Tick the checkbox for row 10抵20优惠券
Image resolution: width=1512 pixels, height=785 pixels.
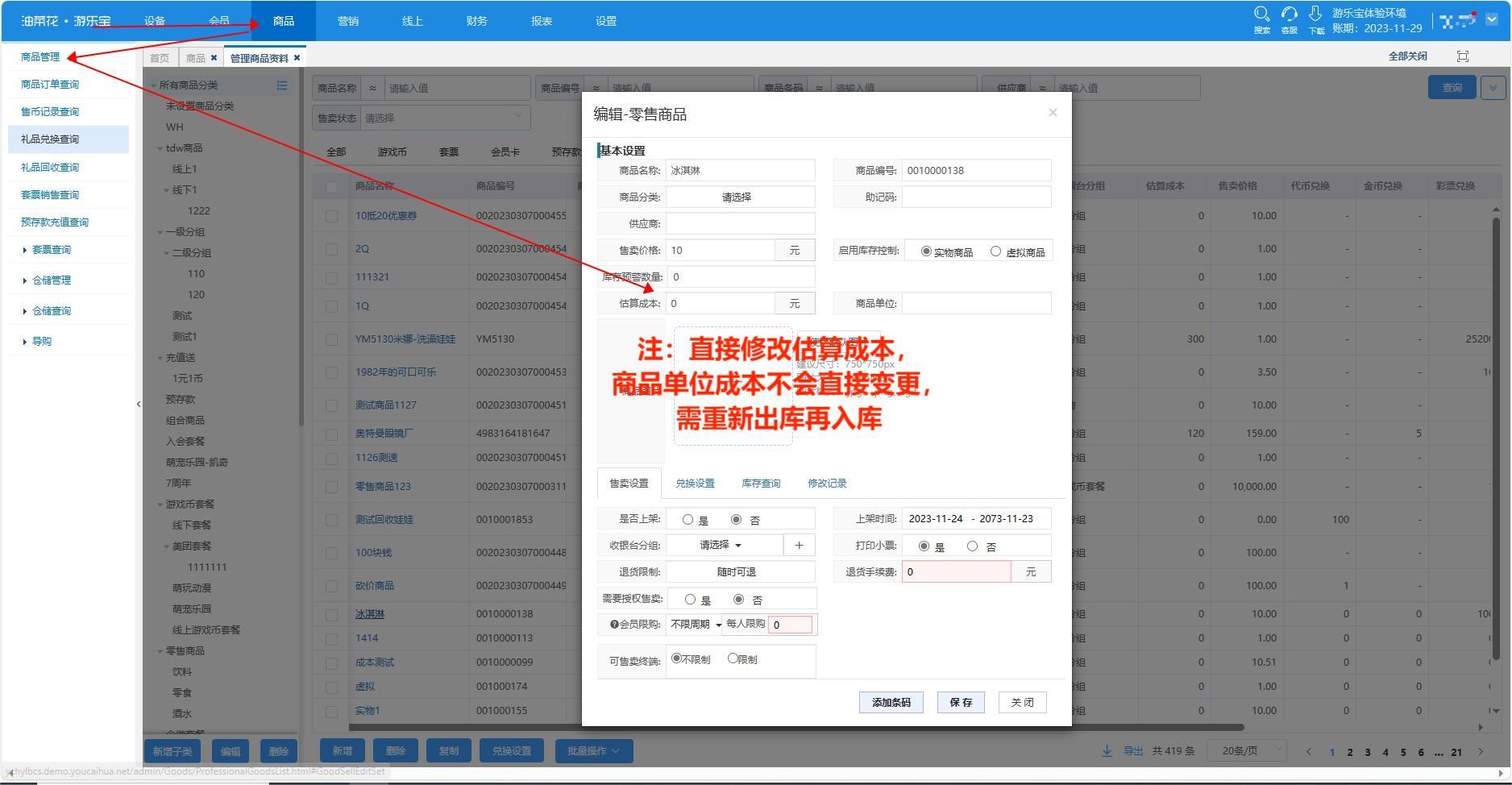[331, 216]
